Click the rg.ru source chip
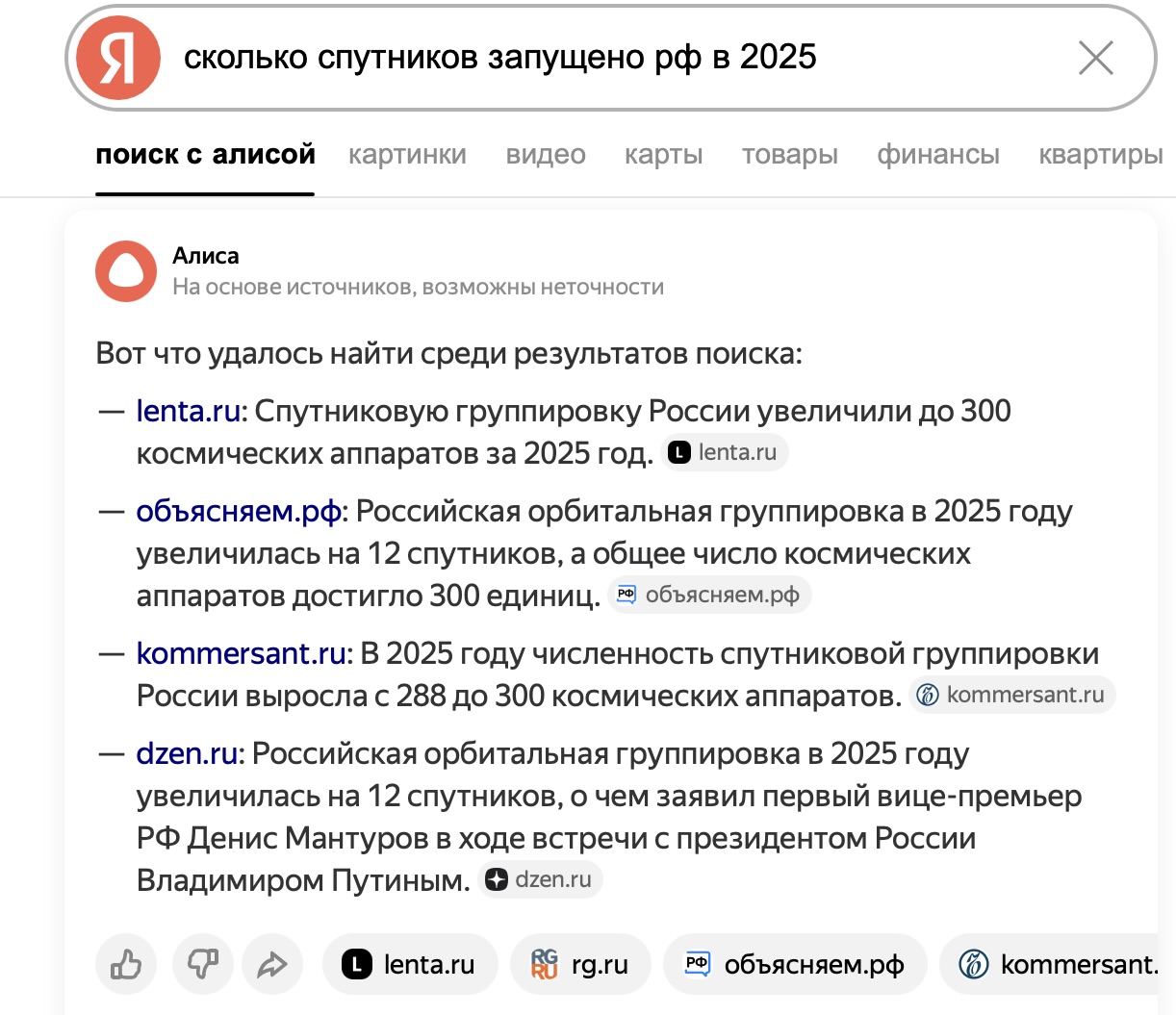This screenshot has width=1176, height=1015. (x=580, y=964)
